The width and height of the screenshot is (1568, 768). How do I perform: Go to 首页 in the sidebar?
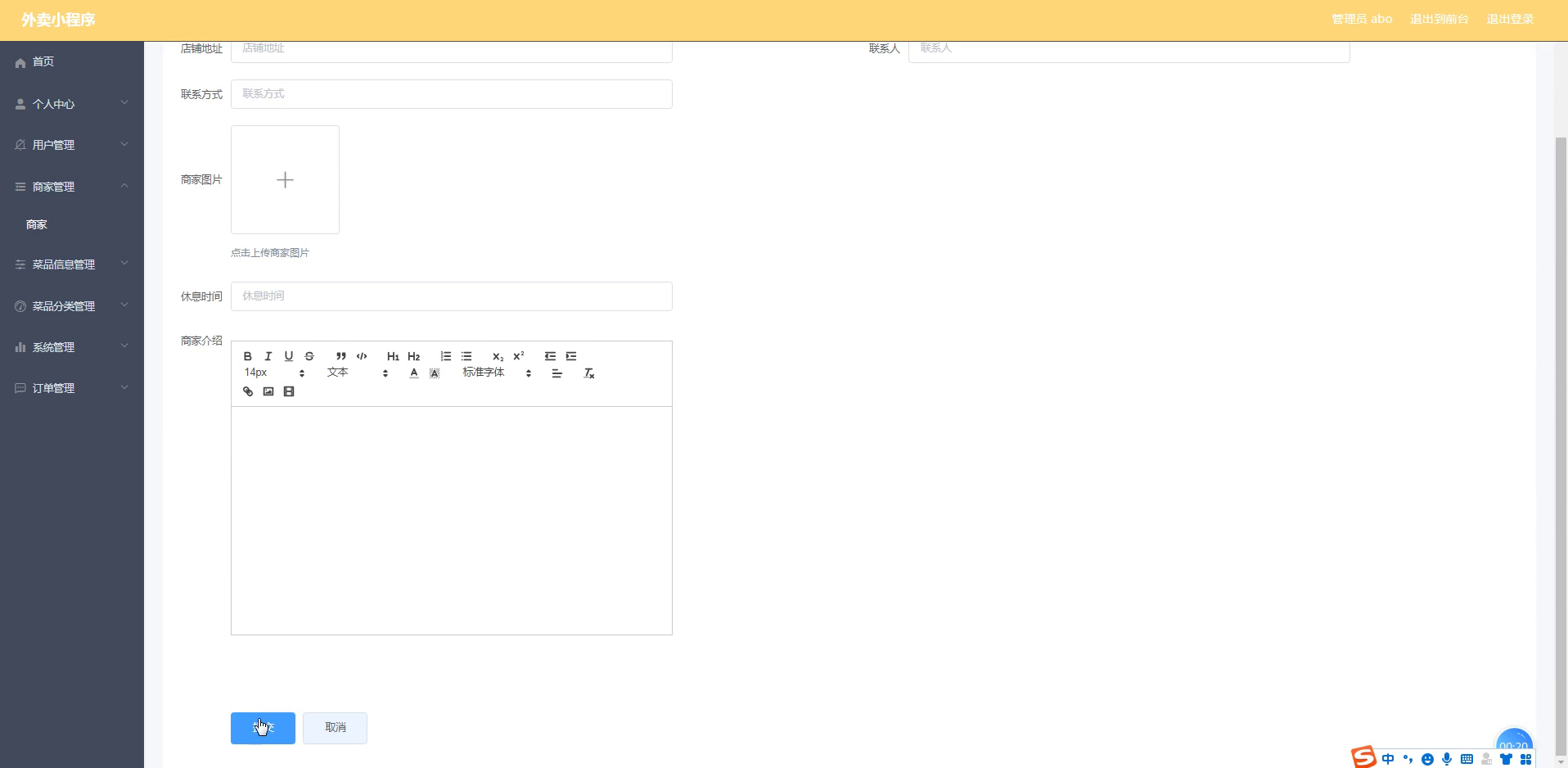[x=72, y=62]
